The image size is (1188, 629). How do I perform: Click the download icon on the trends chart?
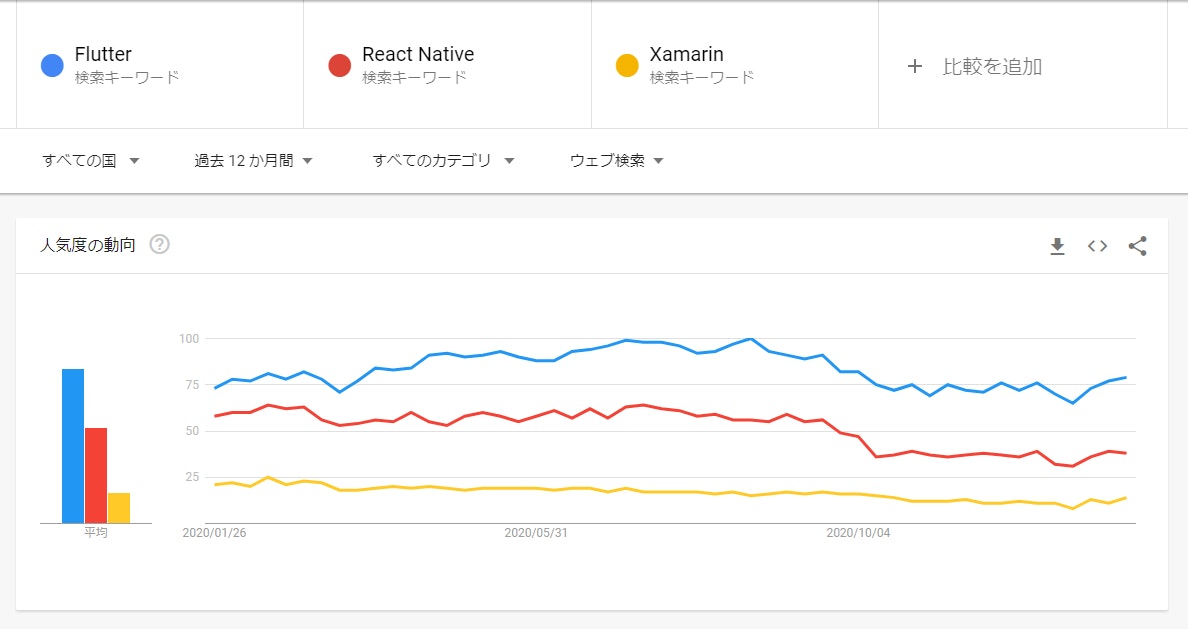click(x=1056, y=245)
